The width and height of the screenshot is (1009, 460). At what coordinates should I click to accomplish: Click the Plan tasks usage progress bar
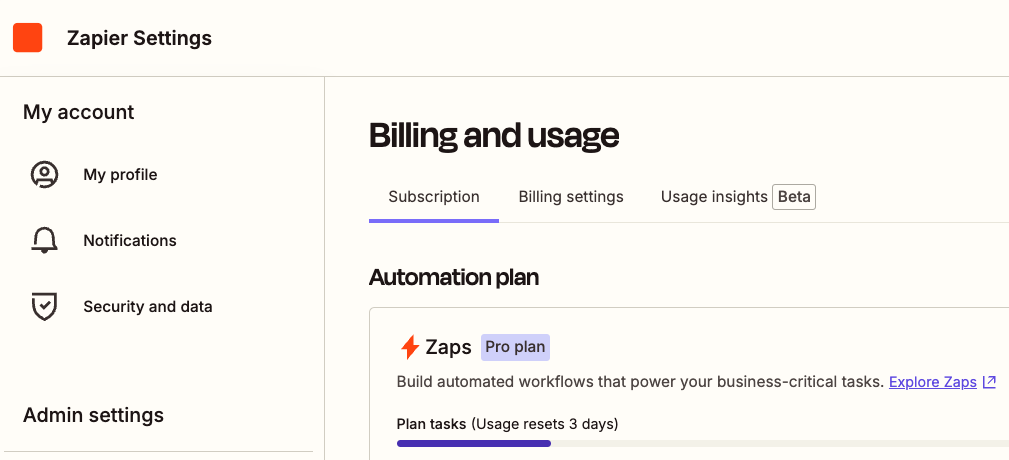click(703, 443)
